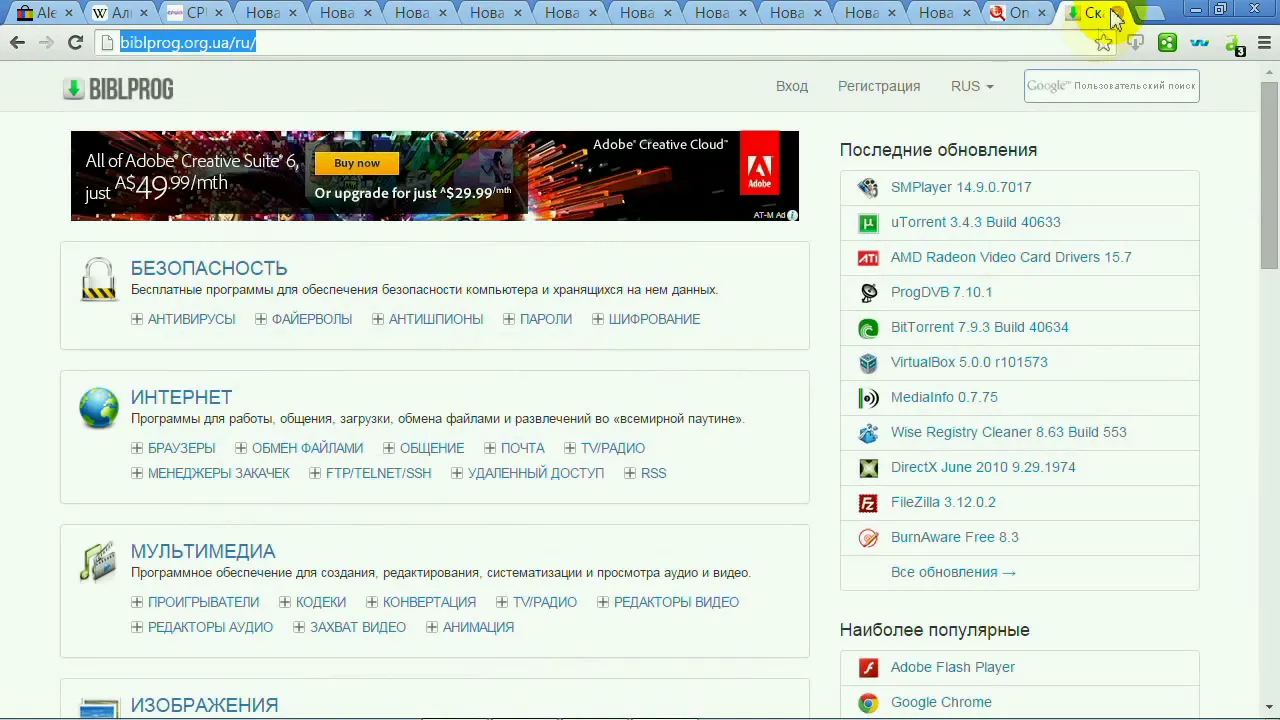Click the browser back arrow
This screenshot has width=1280, height=720.
coord(17,42)
